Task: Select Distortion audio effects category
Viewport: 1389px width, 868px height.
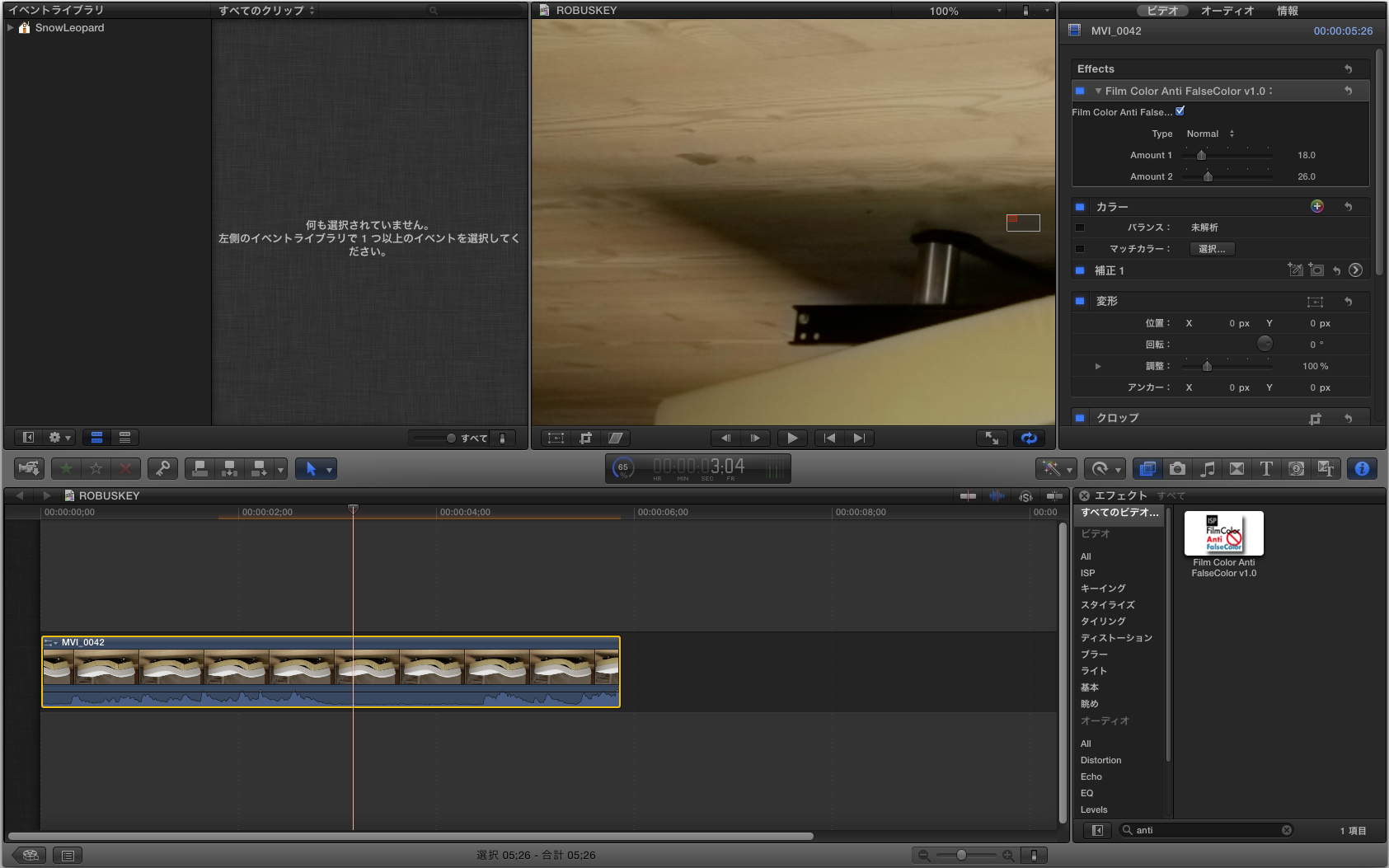Action: click(1101, 760)
